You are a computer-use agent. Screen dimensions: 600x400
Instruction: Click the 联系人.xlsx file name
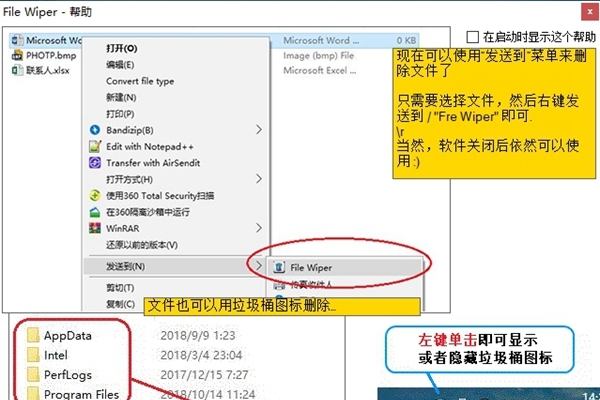(x=48, y=70)
